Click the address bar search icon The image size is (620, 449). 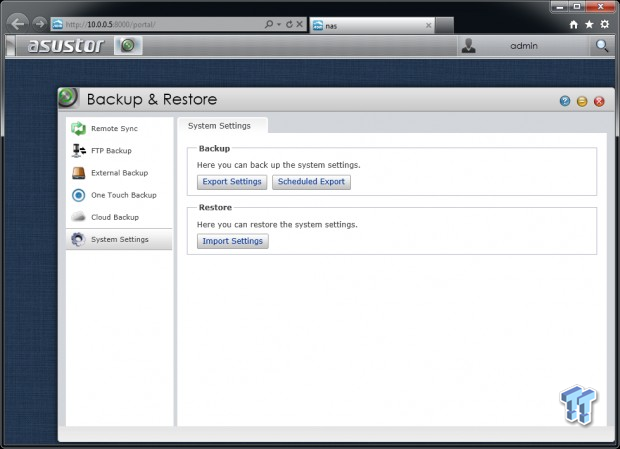pos(269,24)
